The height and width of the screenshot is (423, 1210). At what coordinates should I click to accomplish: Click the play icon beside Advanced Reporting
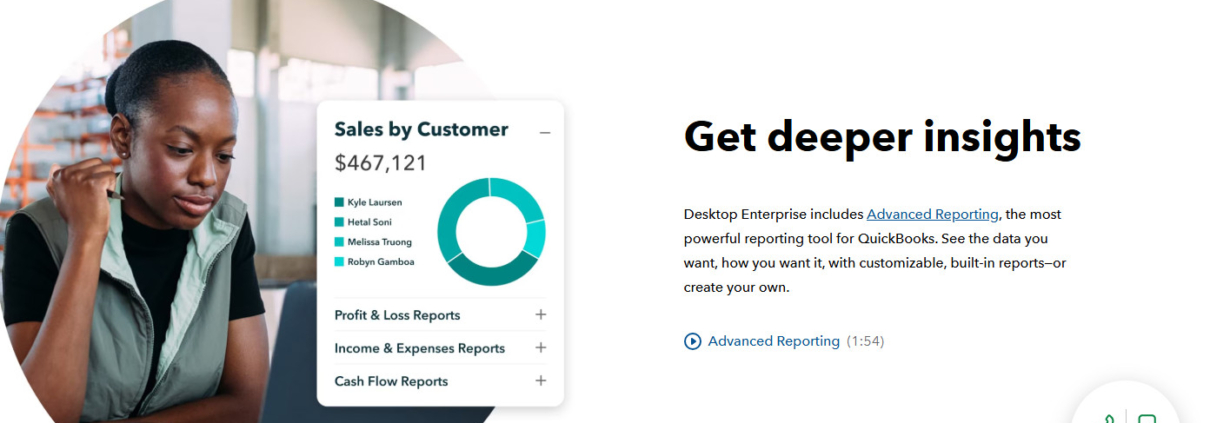(x=692, y=342)
